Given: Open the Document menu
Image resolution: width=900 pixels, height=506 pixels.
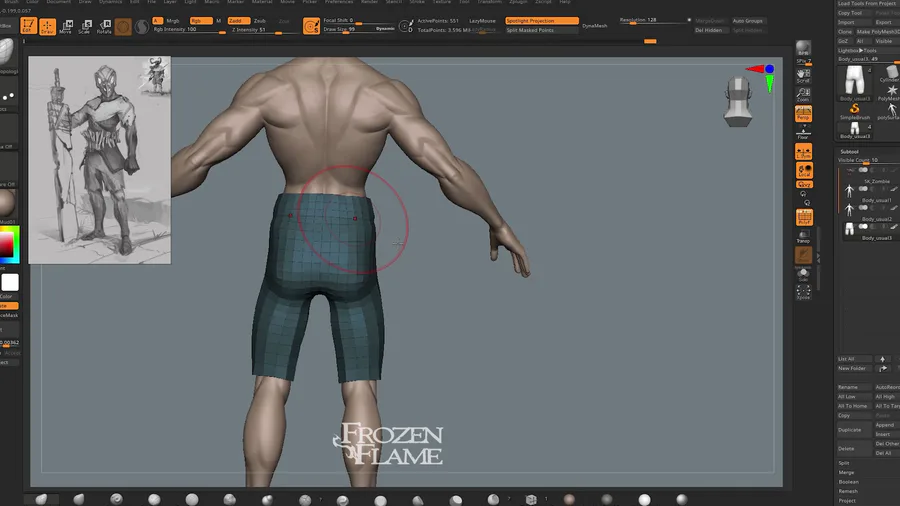Looking at the screenshot, I should (x=59, y=2).
